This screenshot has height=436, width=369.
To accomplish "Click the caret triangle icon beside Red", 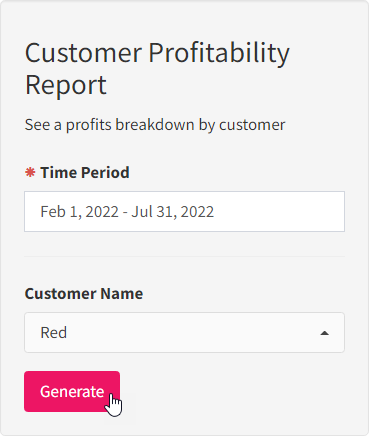I will click(324, 333).
